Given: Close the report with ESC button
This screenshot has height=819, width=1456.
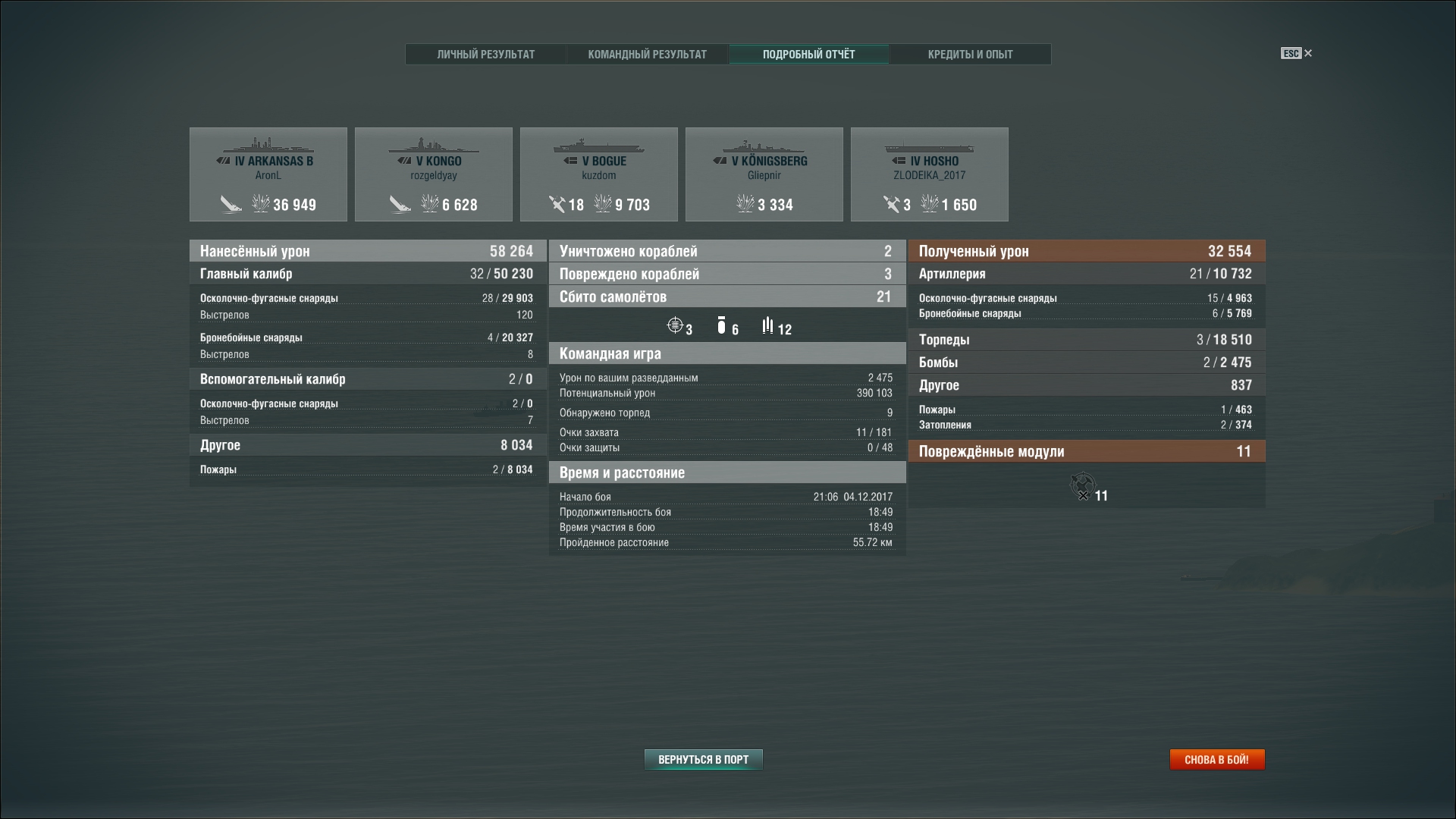Looking at the screenshot, I should [1297, 53].
